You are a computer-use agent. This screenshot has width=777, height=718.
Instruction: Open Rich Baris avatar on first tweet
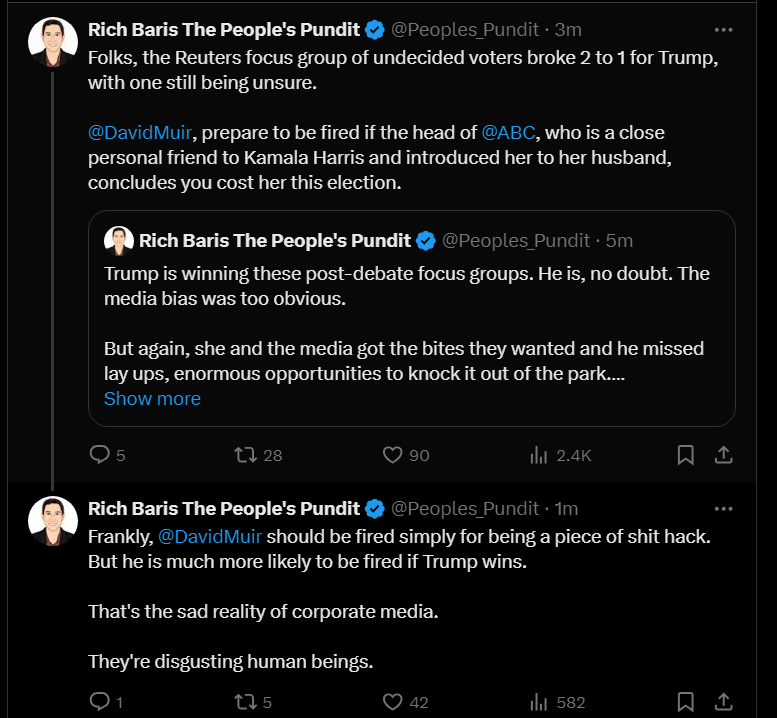(x=53, y=42)
